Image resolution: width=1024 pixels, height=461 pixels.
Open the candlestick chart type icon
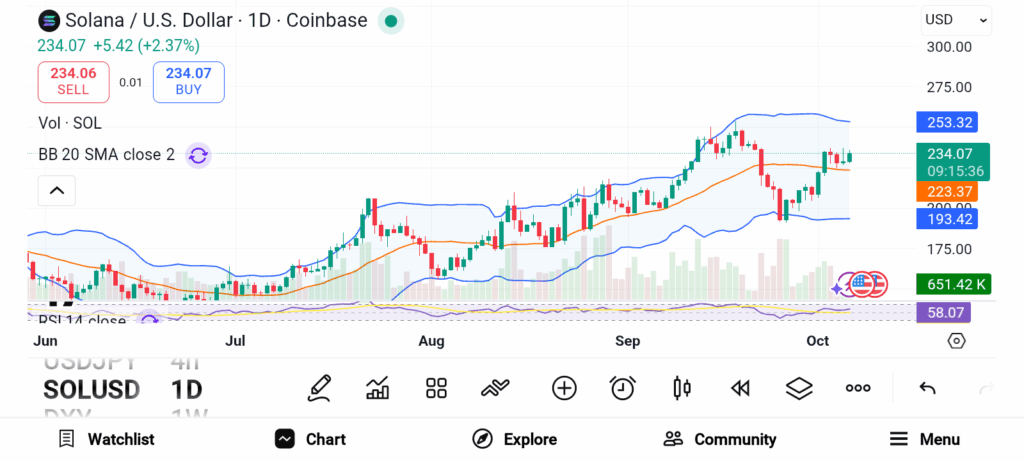coord(682,388)
